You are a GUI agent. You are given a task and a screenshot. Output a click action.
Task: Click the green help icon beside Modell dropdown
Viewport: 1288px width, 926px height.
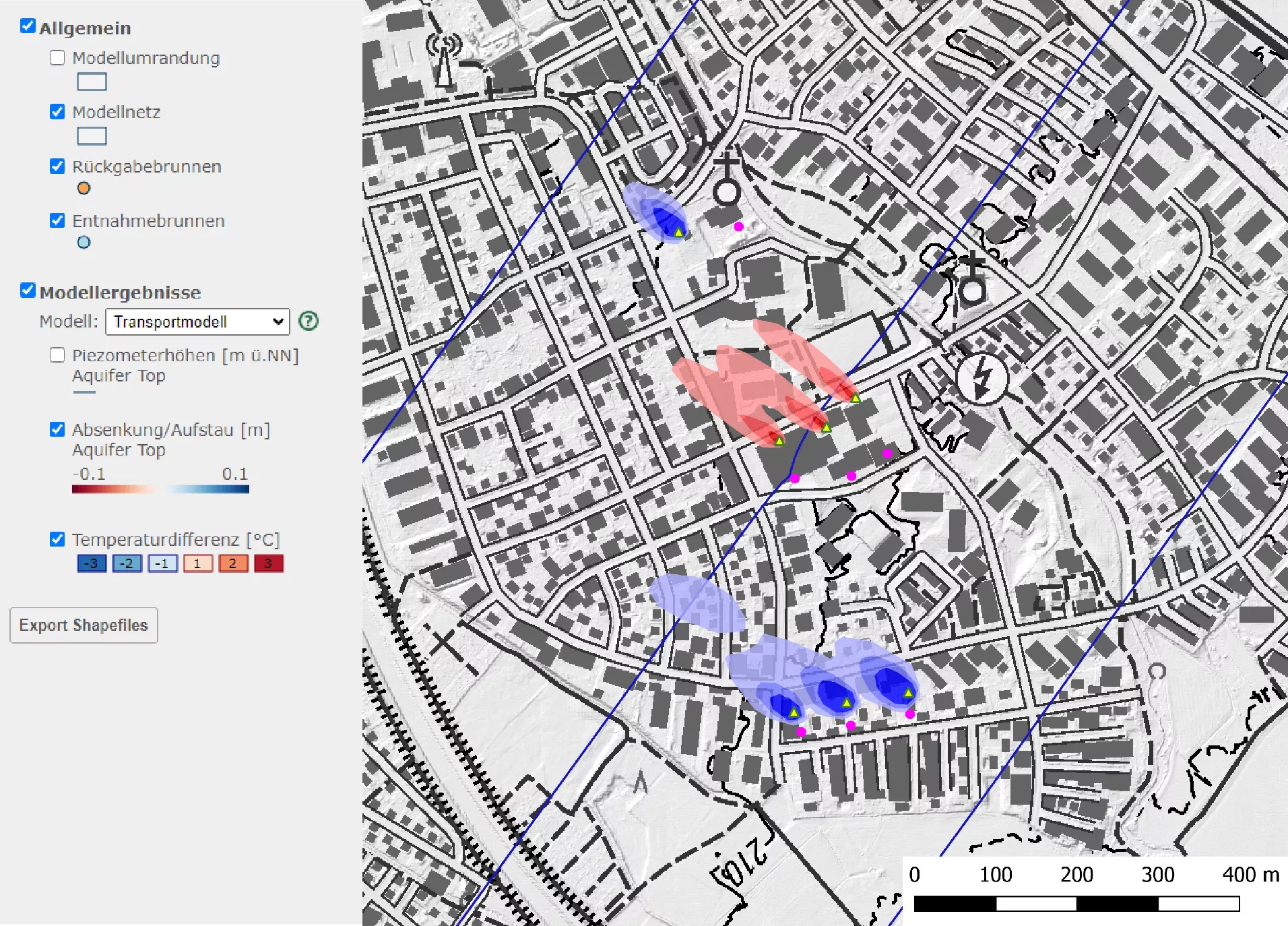pyautogui.click(x=309, y=321)
